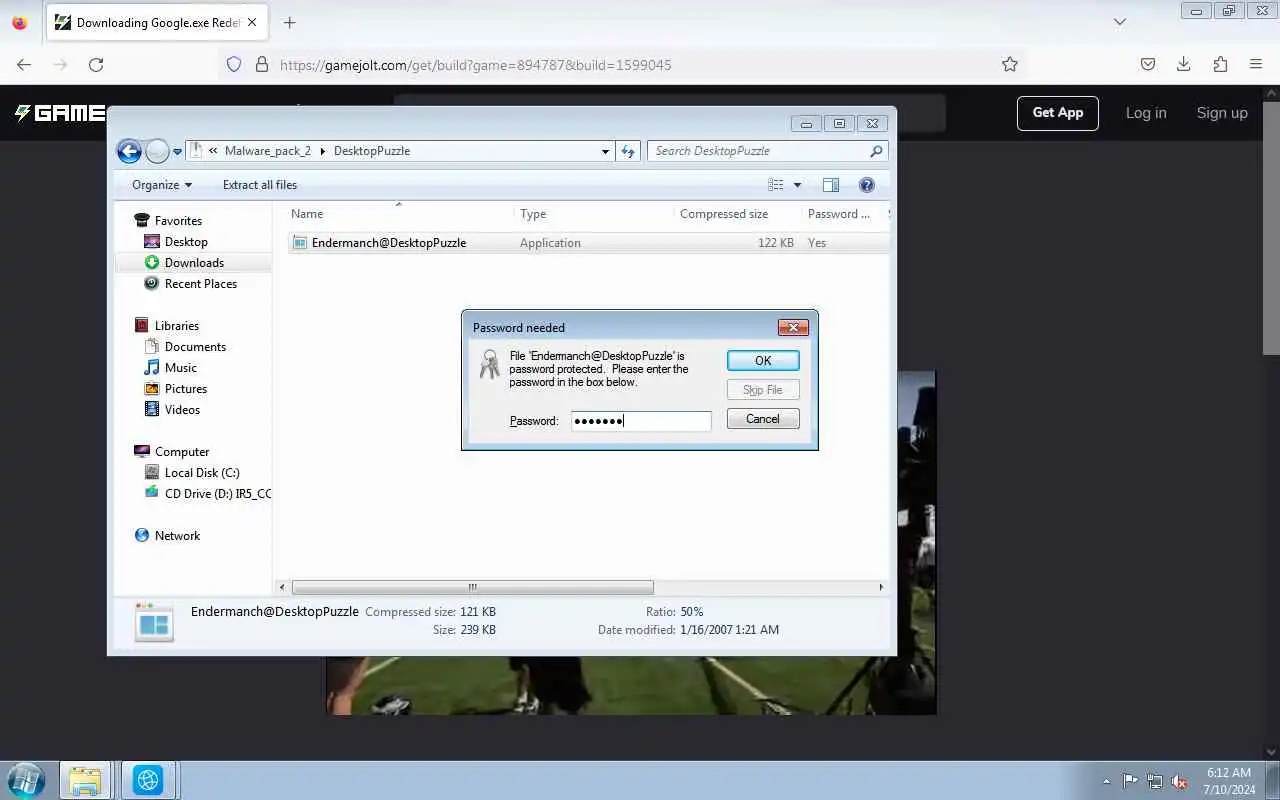
Task: Click the Skip File button
Action: [x=763, y=390]
